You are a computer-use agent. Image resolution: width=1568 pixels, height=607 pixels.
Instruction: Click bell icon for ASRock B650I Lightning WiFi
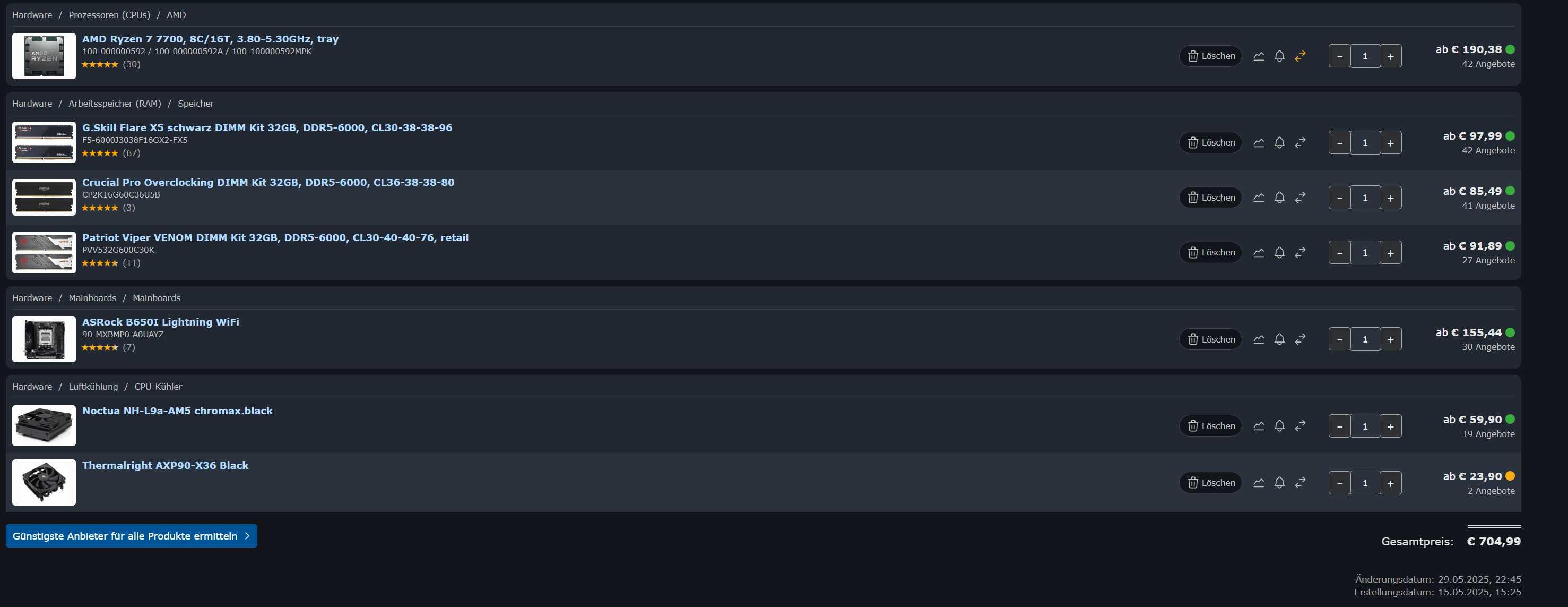[1279, 339]
